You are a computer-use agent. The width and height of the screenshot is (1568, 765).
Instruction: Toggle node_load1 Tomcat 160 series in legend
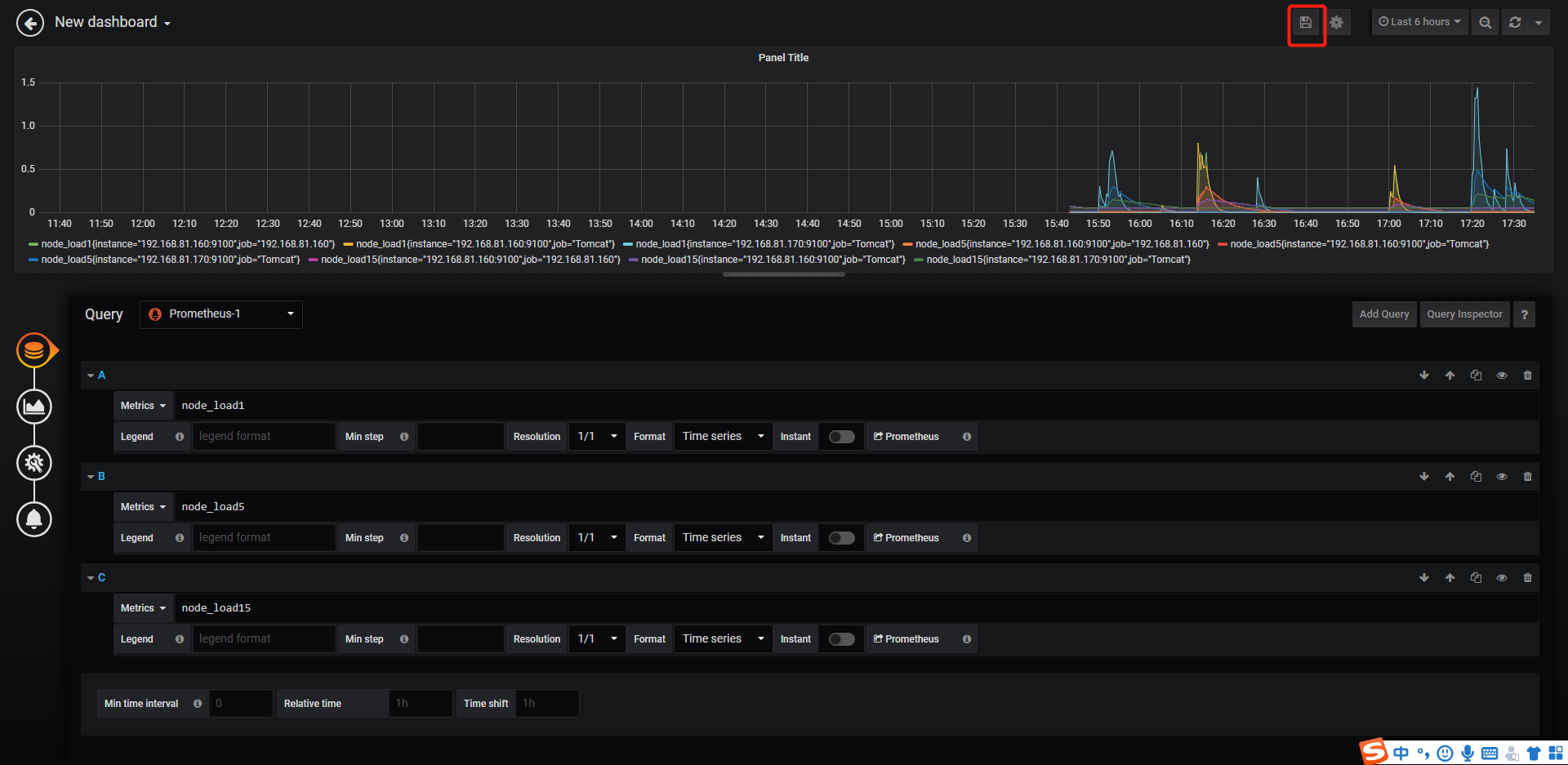(x=485, y=244)
